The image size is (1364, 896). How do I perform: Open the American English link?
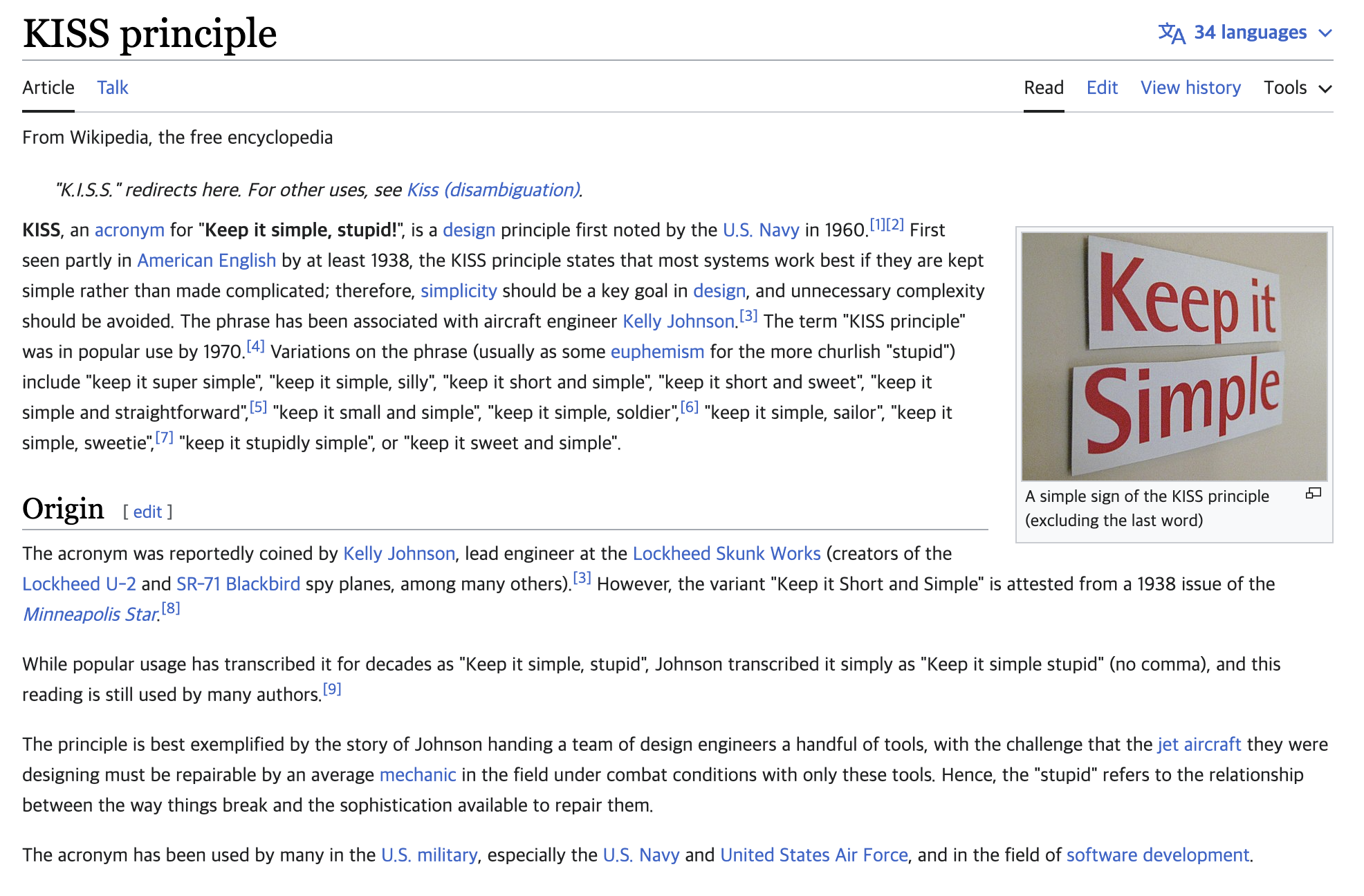(x=206, y=261)
